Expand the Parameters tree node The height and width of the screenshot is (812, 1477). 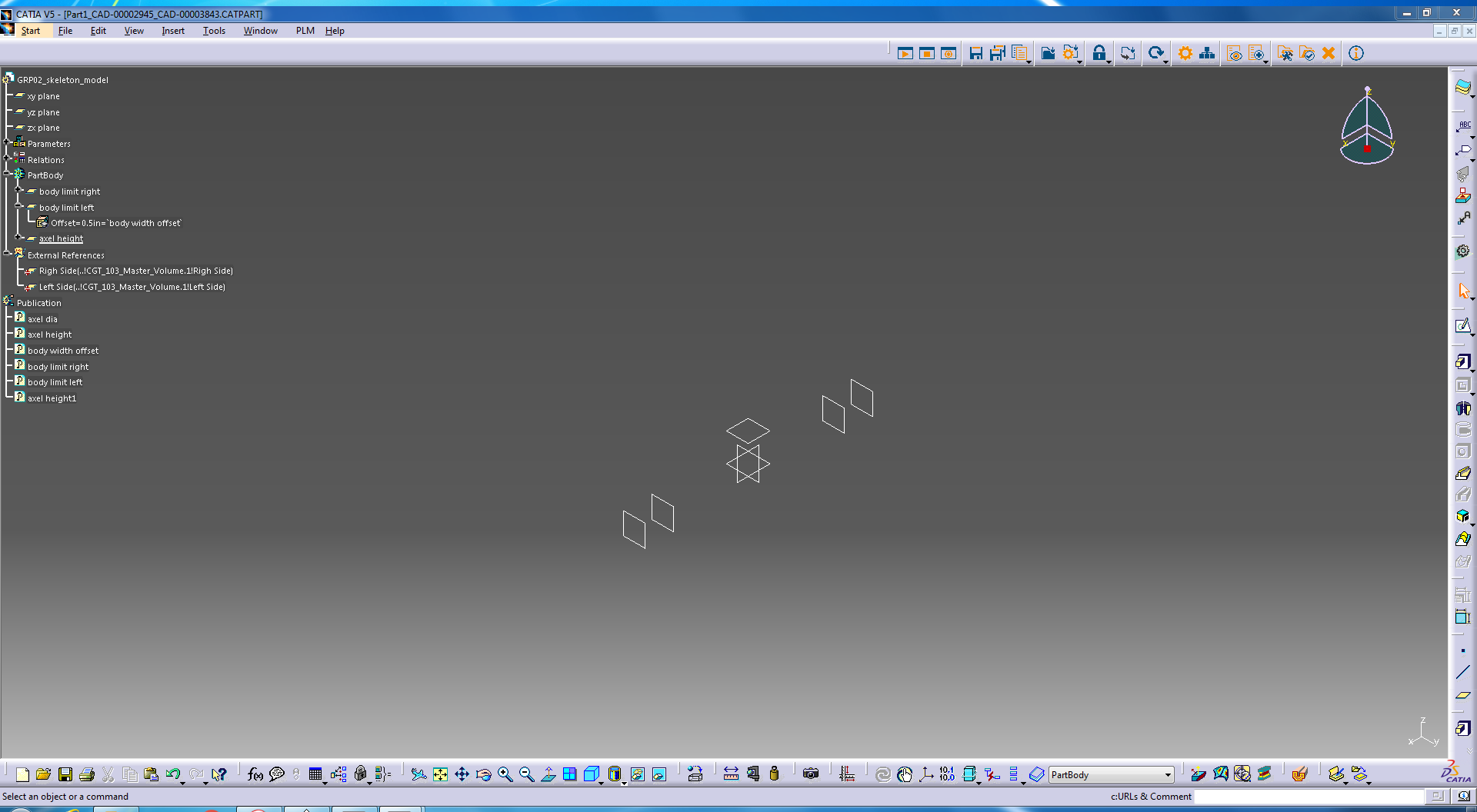click(7, 143)
